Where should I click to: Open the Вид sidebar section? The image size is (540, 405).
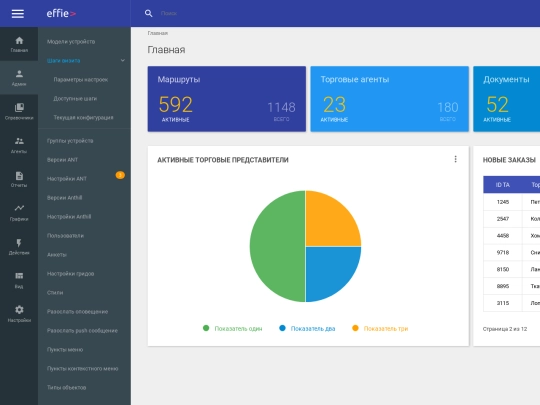19,280
